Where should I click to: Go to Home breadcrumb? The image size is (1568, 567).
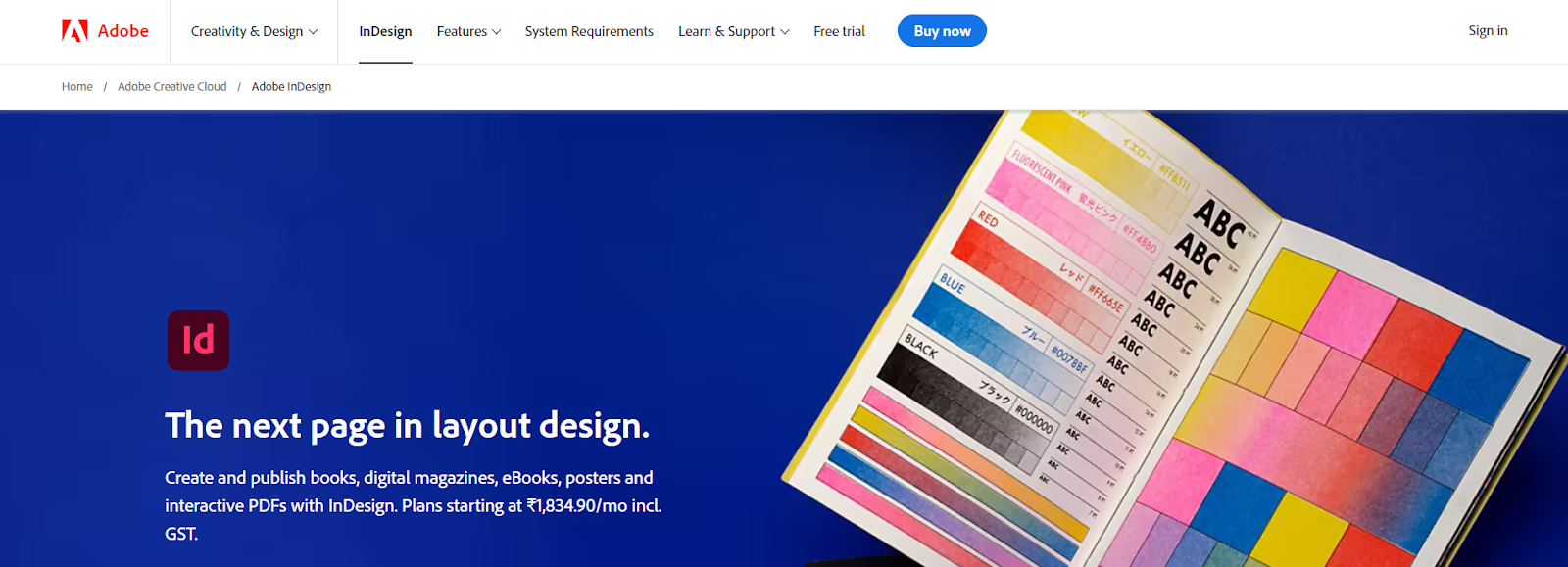click(77, 87)
